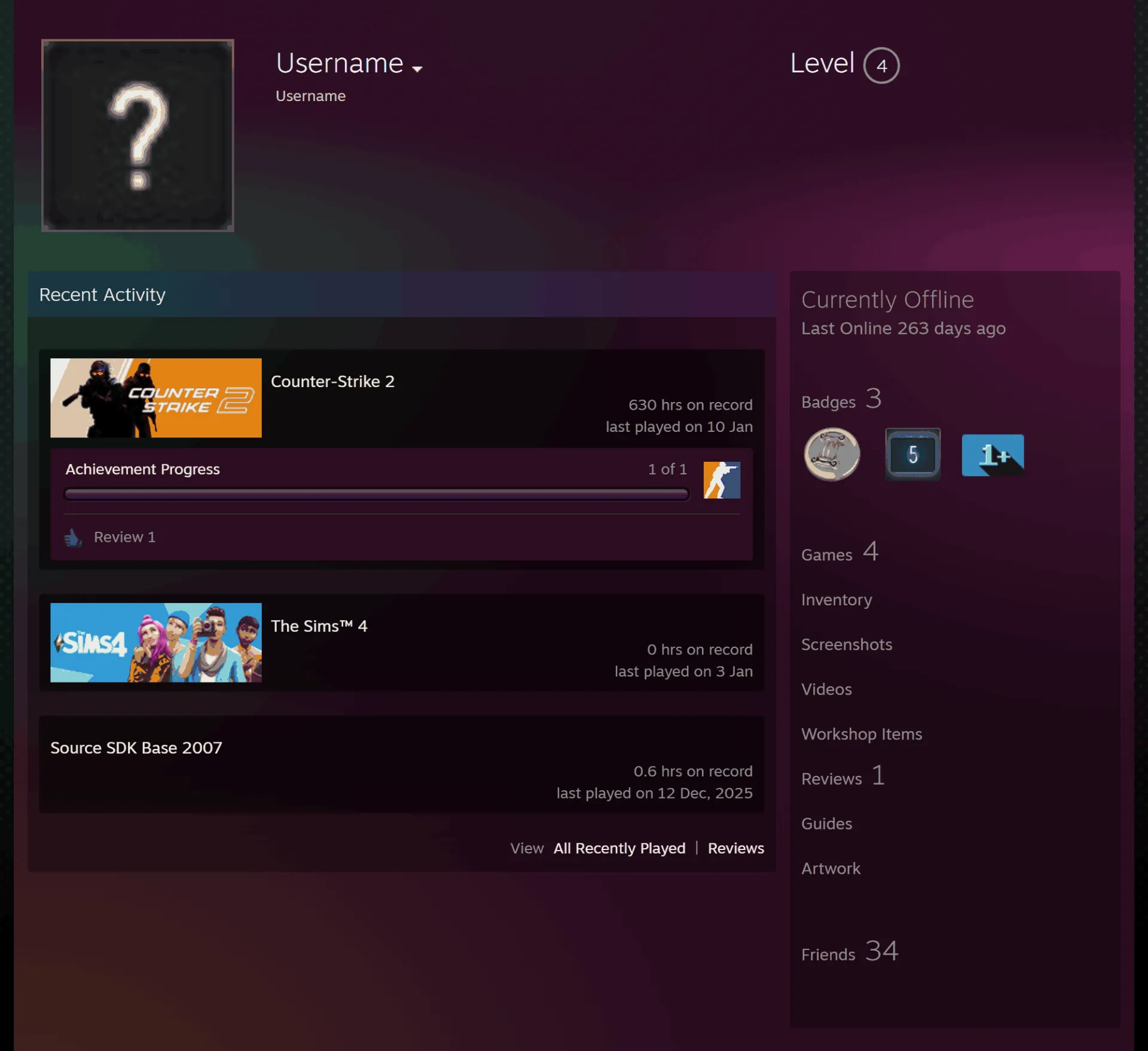Open The Sims™ 4 game title
This screenshot has width=1148, height=1051.
[319, 626]
